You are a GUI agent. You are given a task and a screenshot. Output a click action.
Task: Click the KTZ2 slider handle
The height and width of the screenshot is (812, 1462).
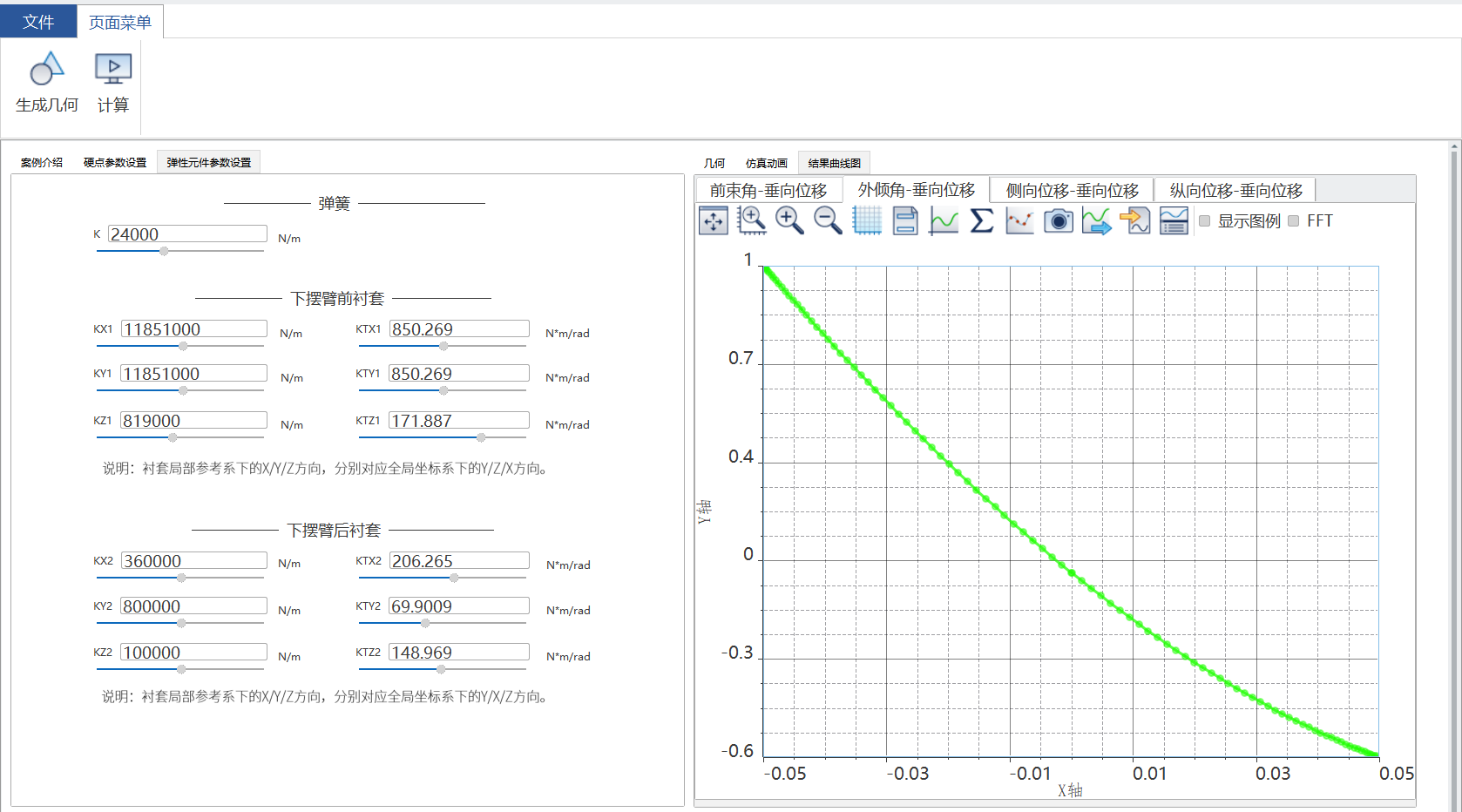pyautogui.click(x=441, y=669)
